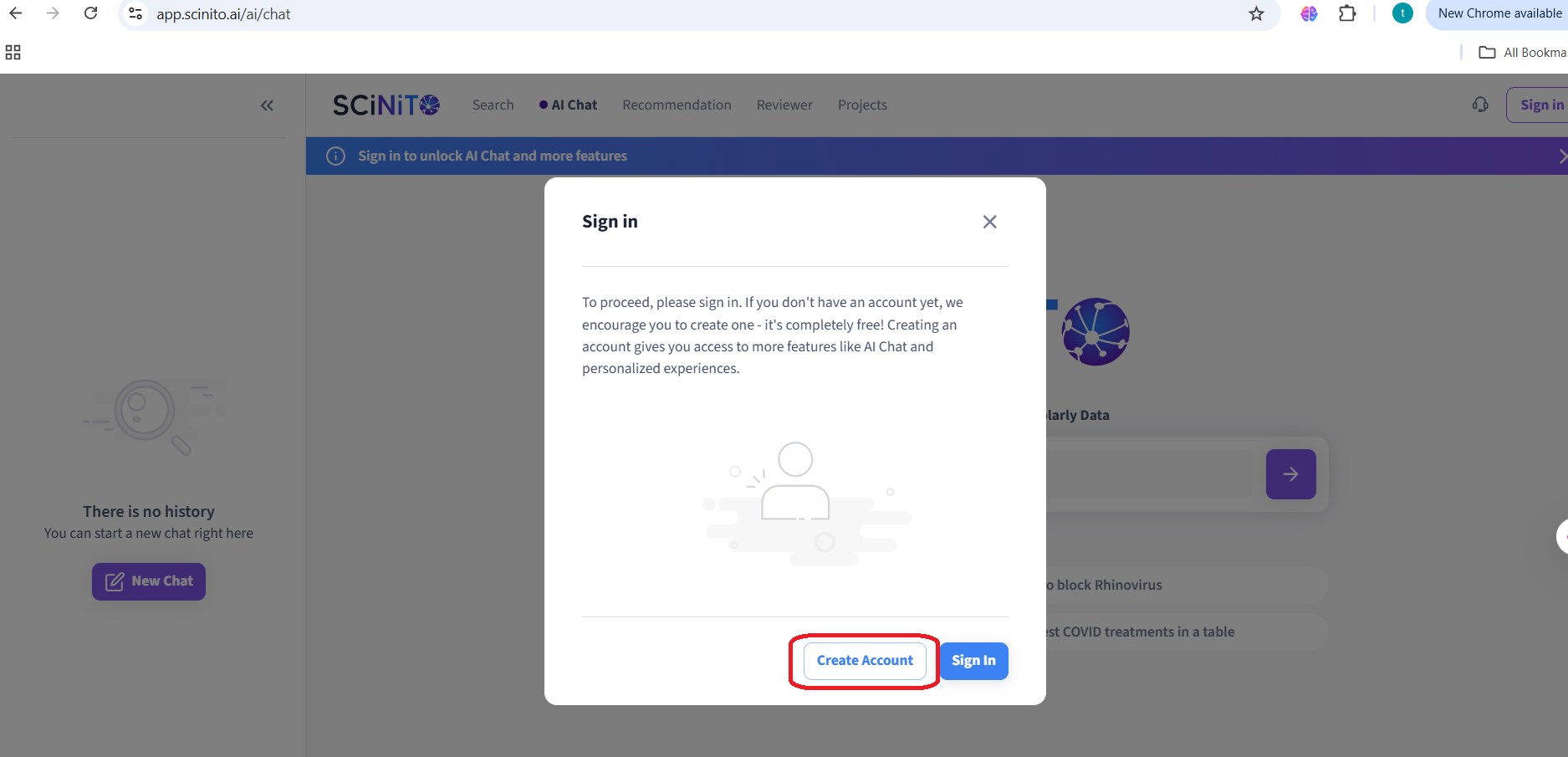Open the Projects tab
The width and height of the screenshot is (1568, 757).
click(x=862, y=105)
